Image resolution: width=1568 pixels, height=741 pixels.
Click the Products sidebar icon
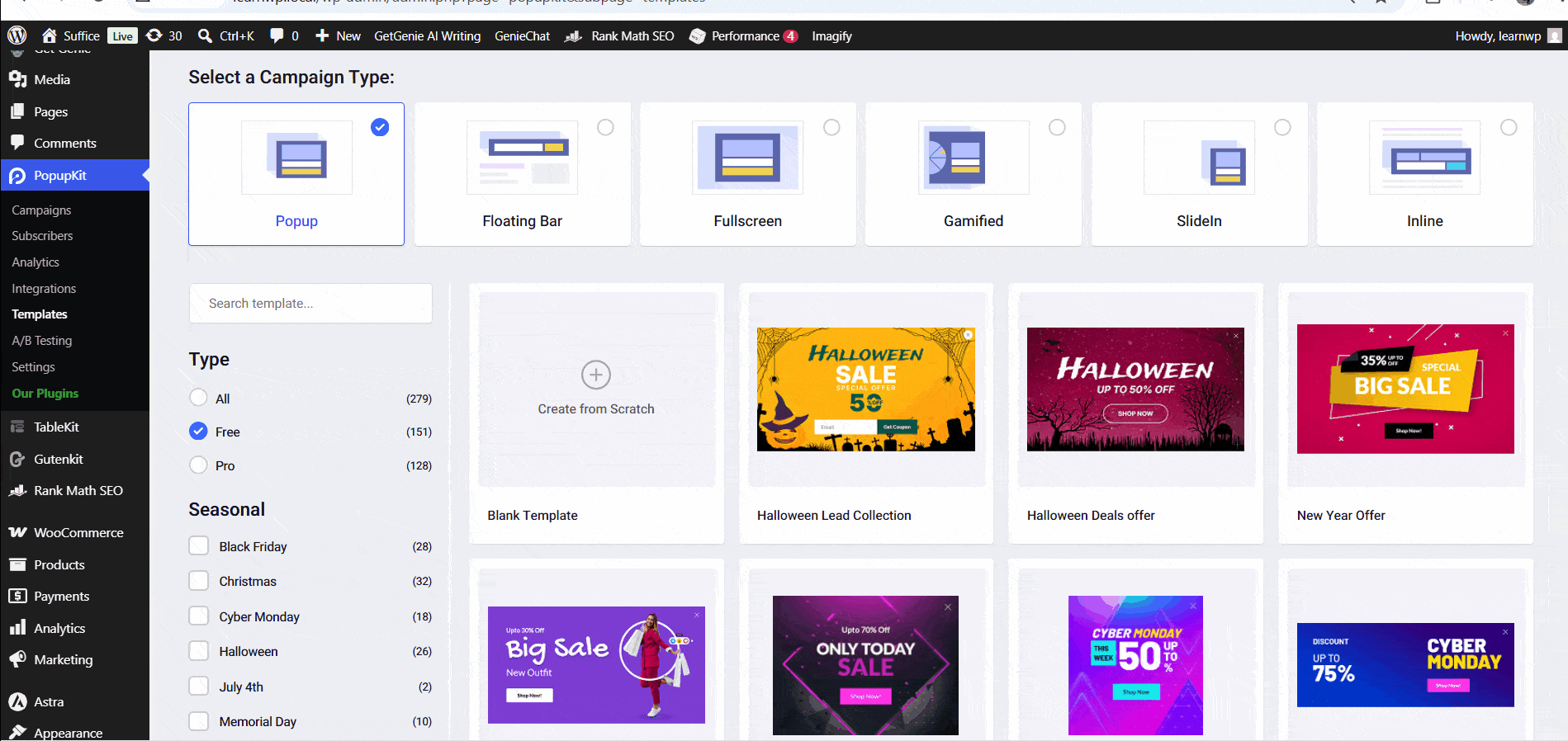pyautogui.click(x=17, y=564)
